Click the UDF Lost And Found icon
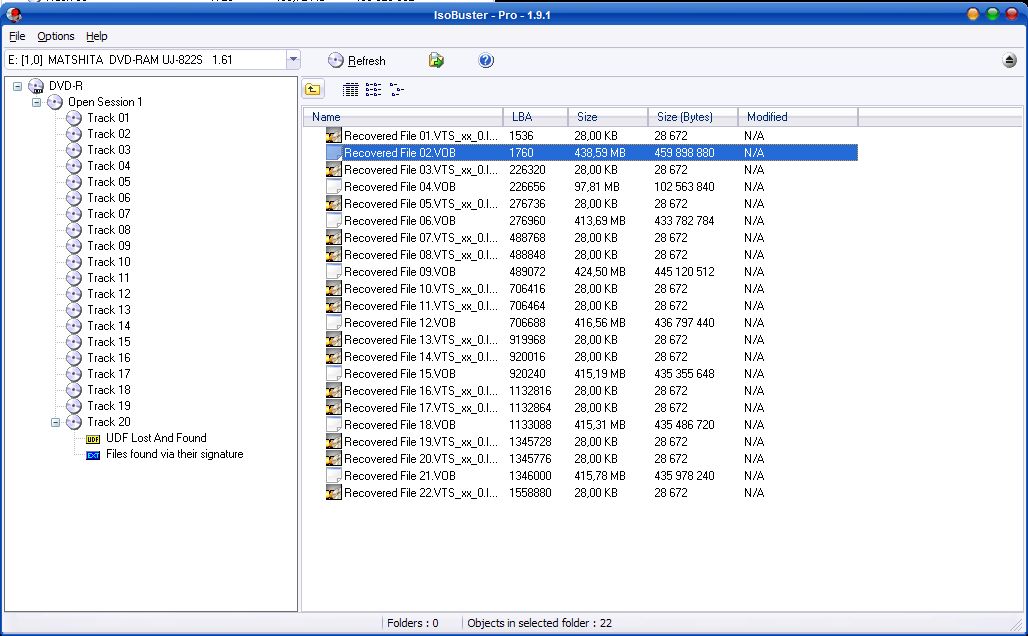 [93, 439]
